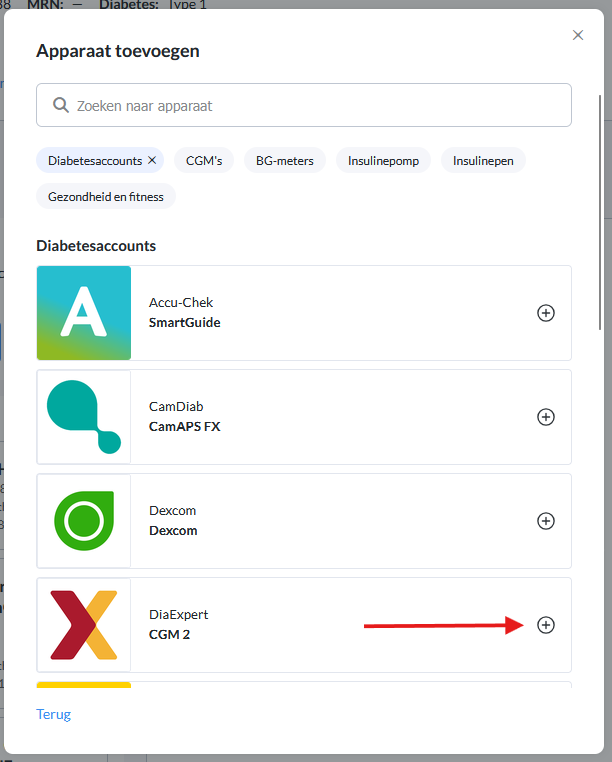Click the dialog's vertical scrollbar

[x=600, y=213]
